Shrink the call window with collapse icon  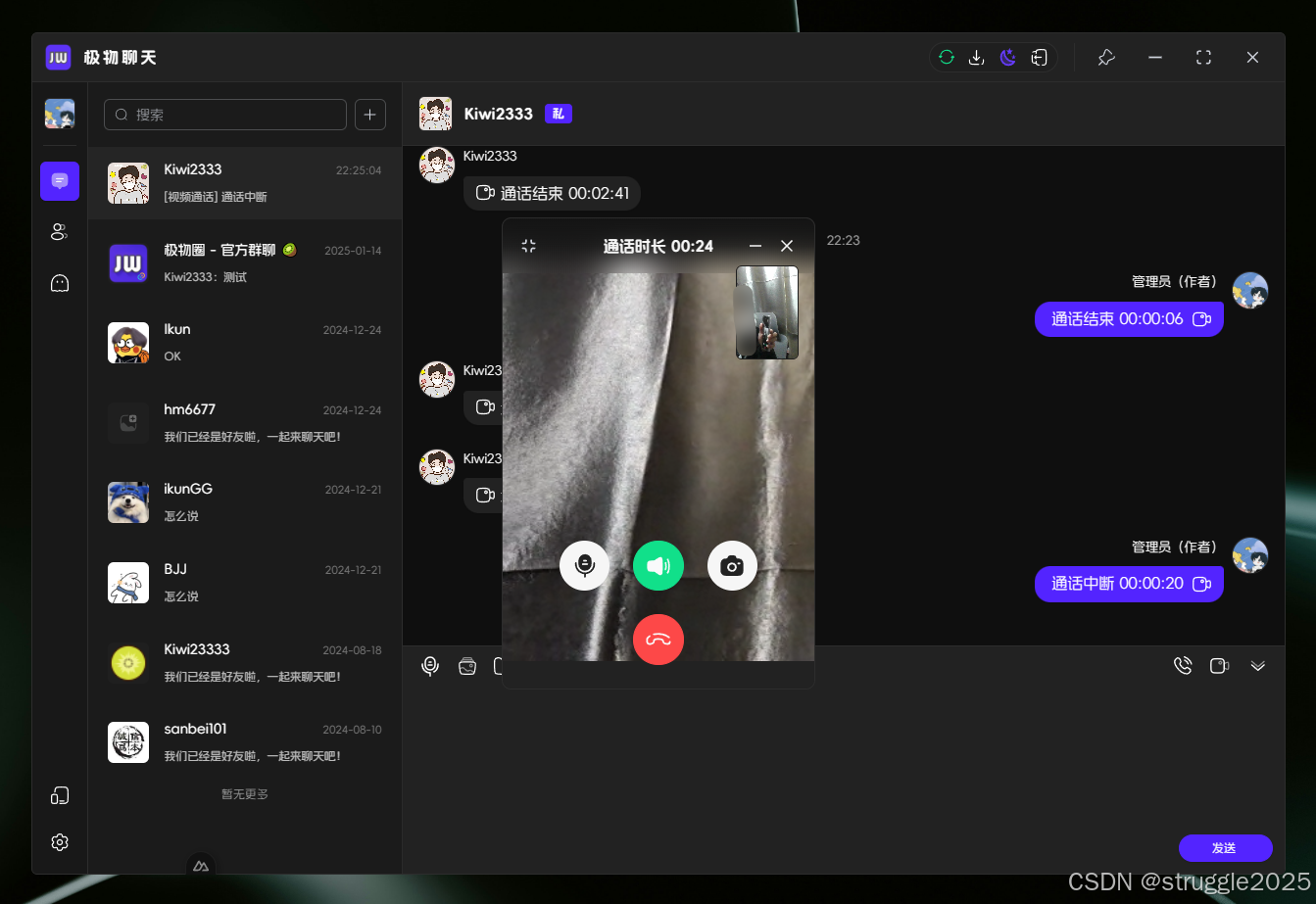(529, 246)
